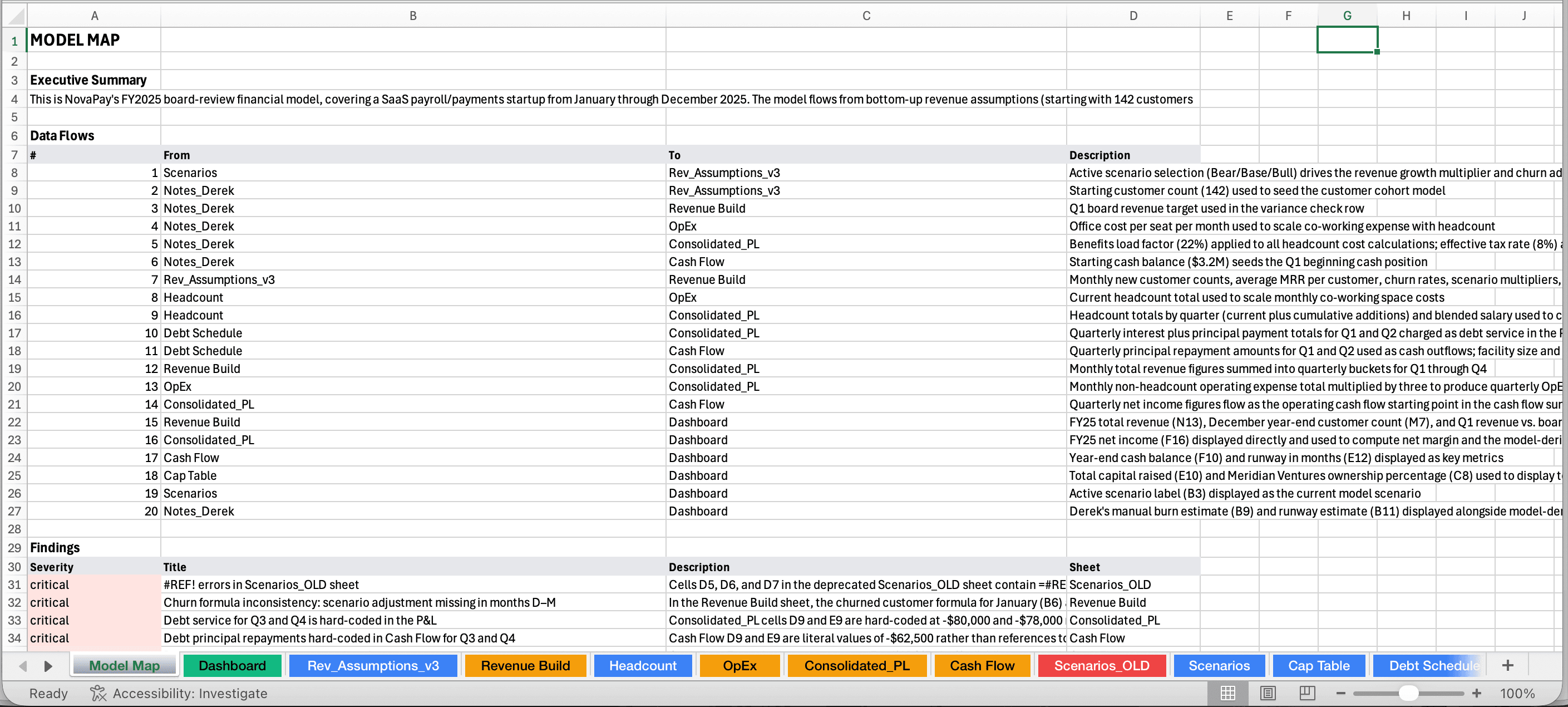Open Page Break Preview
This screenshot has height=707, width=1568.
[x=1307, y=693]
